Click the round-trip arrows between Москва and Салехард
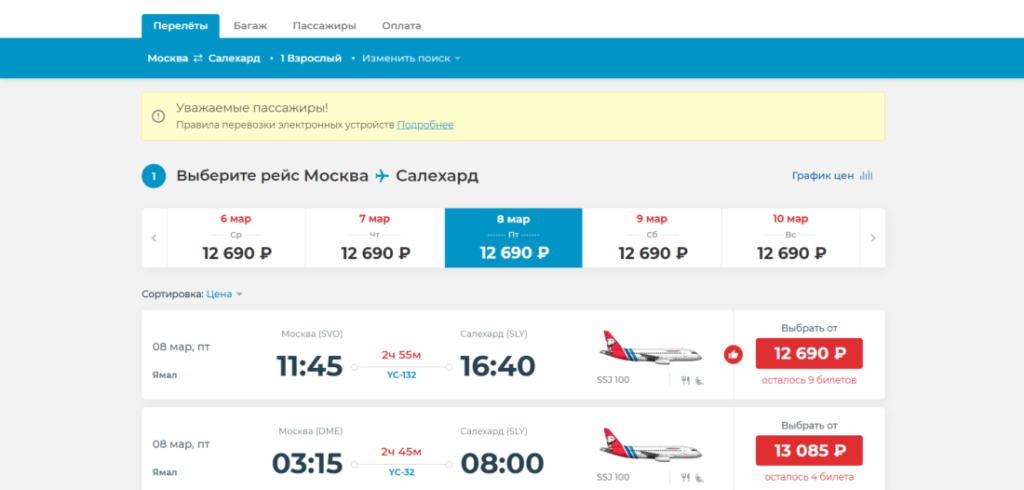 click(x=198, y=58)
